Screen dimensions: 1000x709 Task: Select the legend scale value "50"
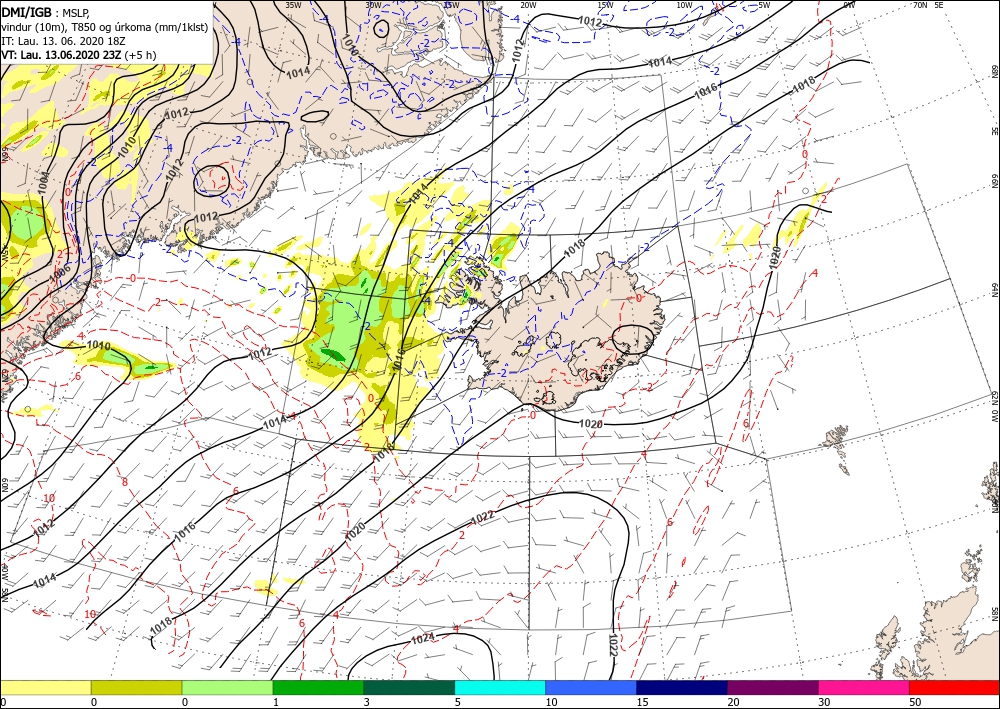pos(914,702)
